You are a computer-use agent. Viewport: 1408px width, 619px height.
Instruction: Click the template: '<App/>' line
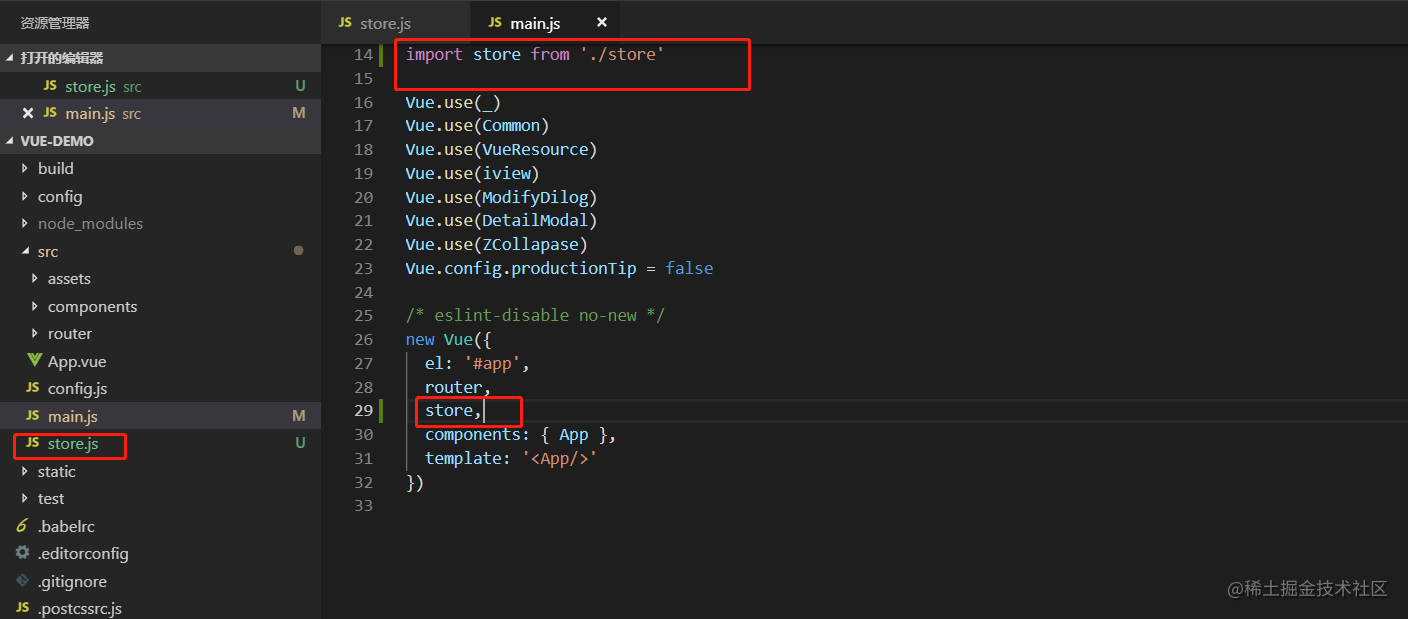tap(511, 458)
